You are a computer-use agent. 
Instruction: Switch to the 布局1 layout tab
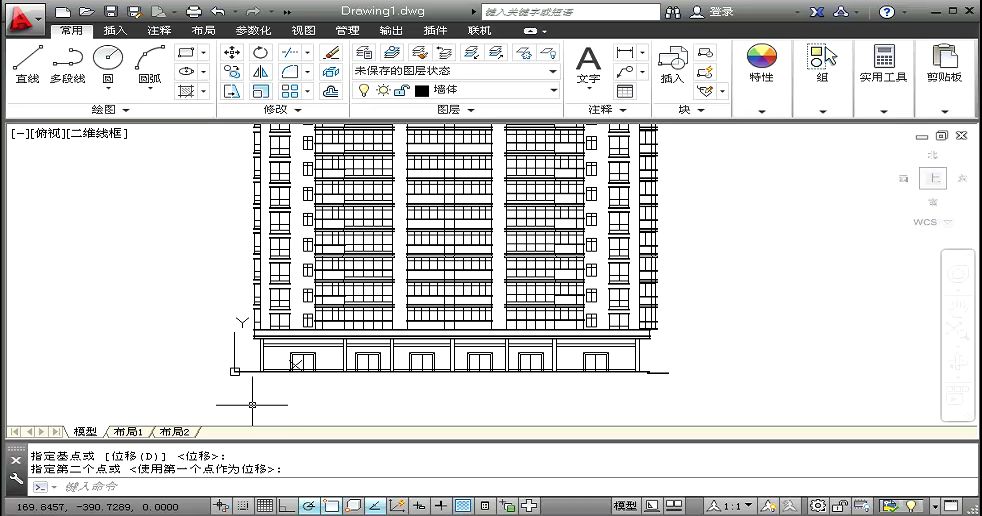(x=127, y=432)
